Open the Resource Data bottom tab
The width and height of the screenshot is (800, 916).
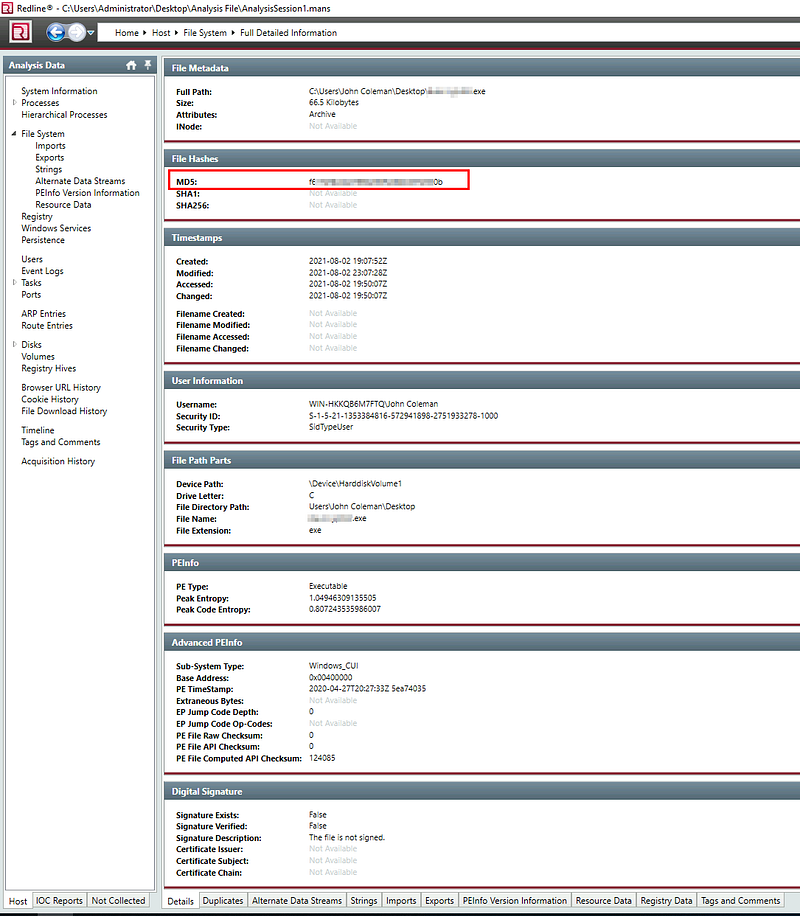coord(604,900)
